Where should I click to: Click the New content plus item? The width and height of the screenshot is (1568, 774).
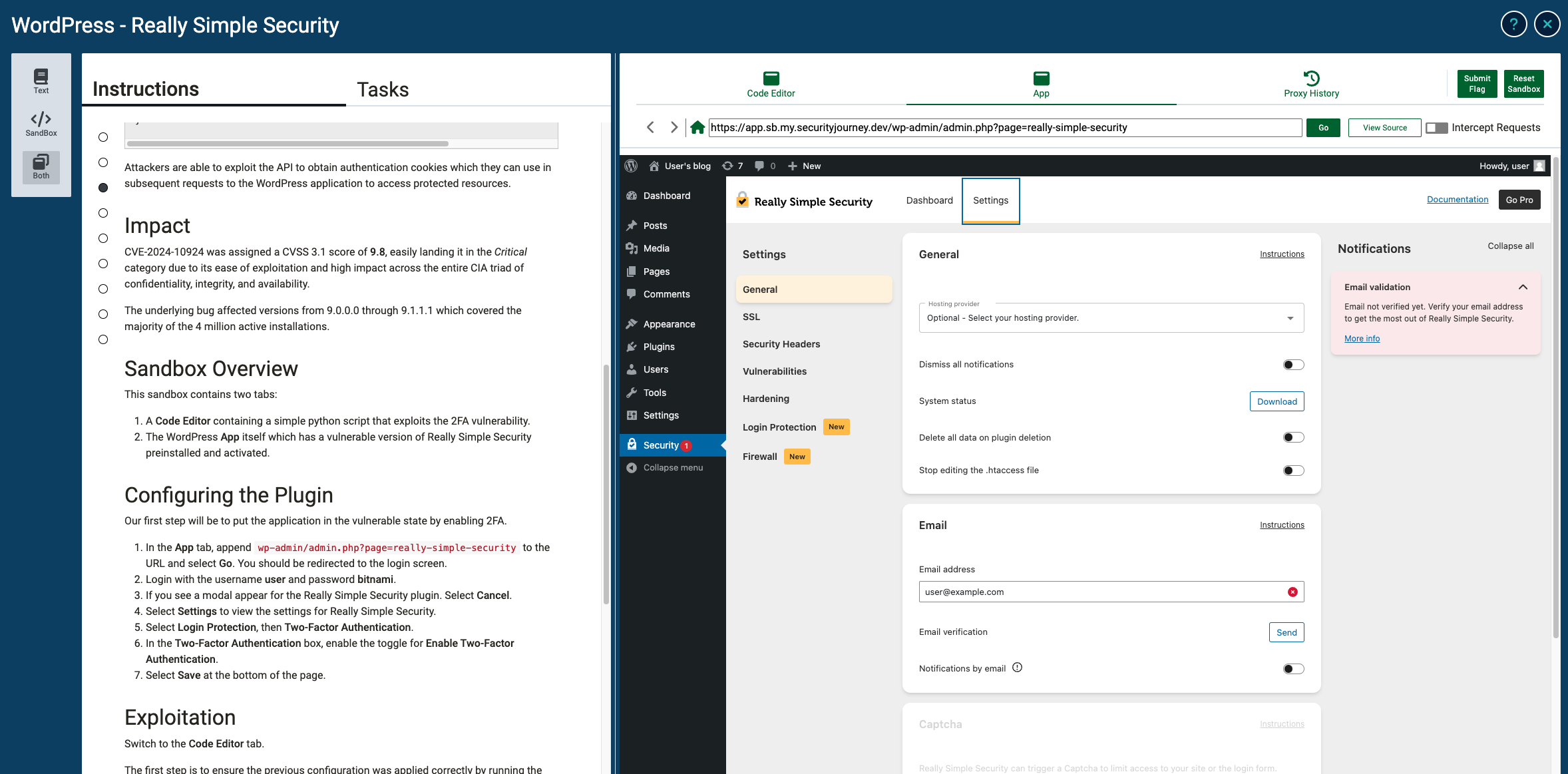(804, 166)
